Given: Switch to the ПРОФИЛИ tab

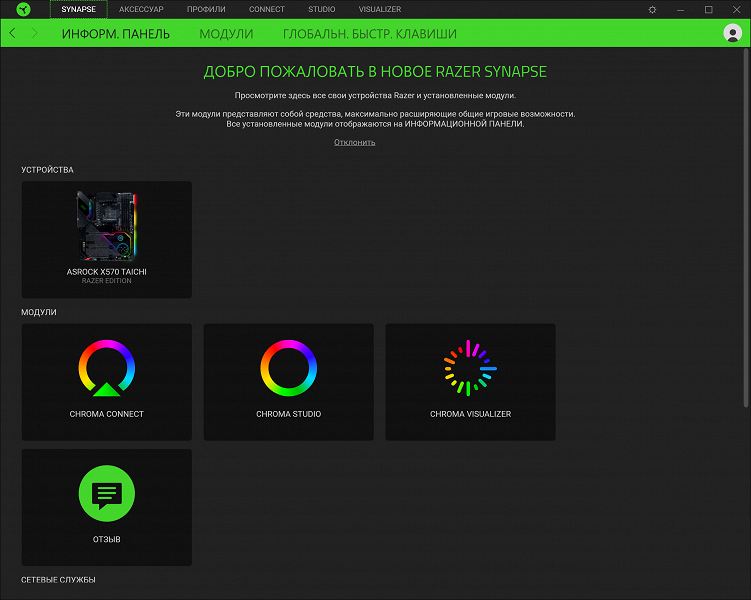Looking at the screenshot, I should coord(206,9).
